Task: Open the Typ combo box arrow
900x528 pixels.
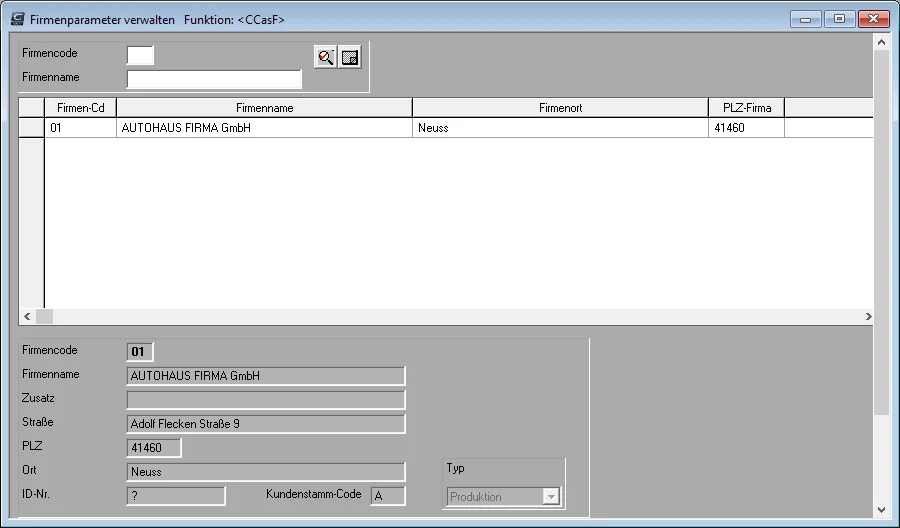Action: pyautogui.click(x=550, y=496)
